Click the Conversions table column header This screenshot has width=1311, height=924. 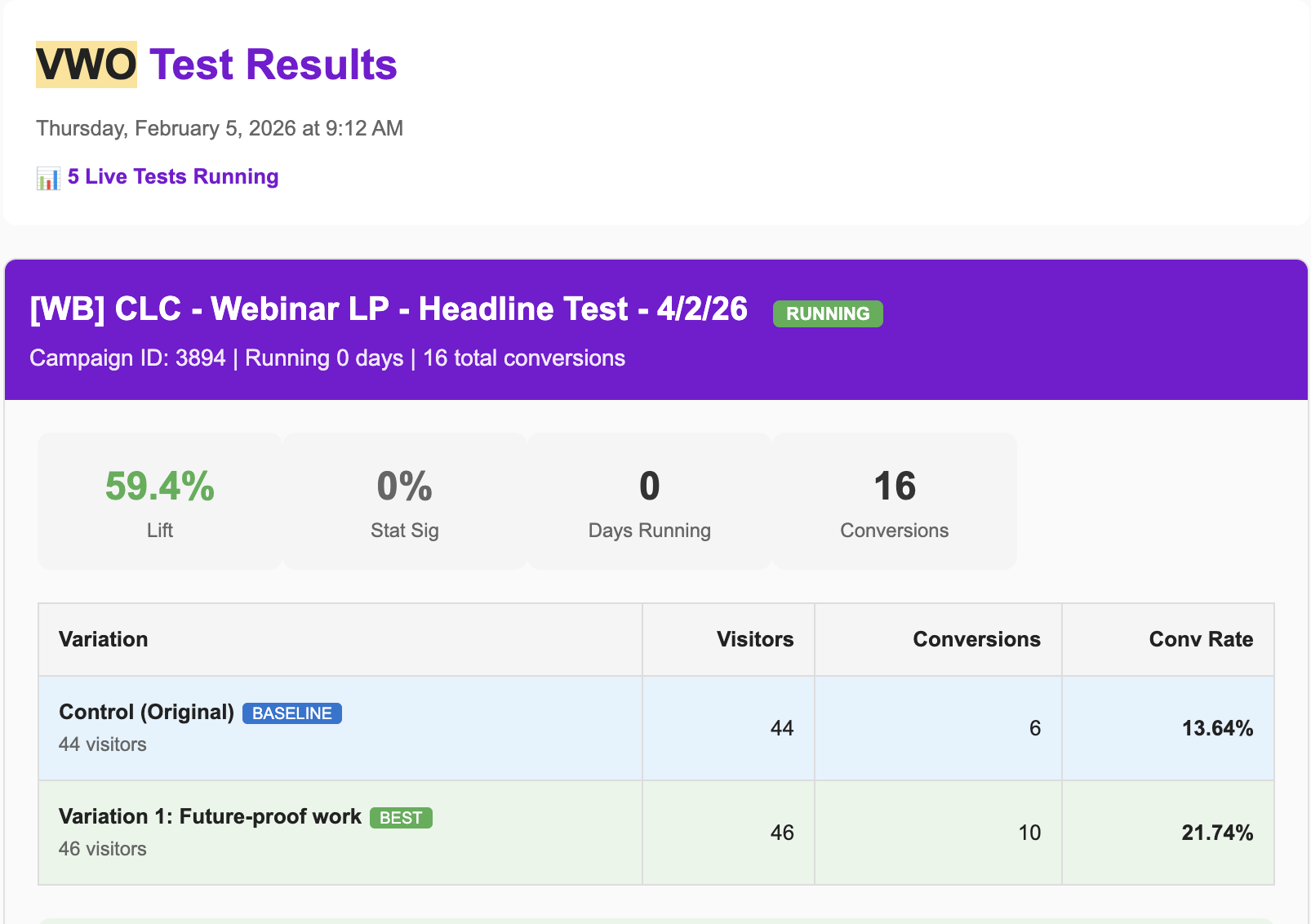click(x=976, y=639)
